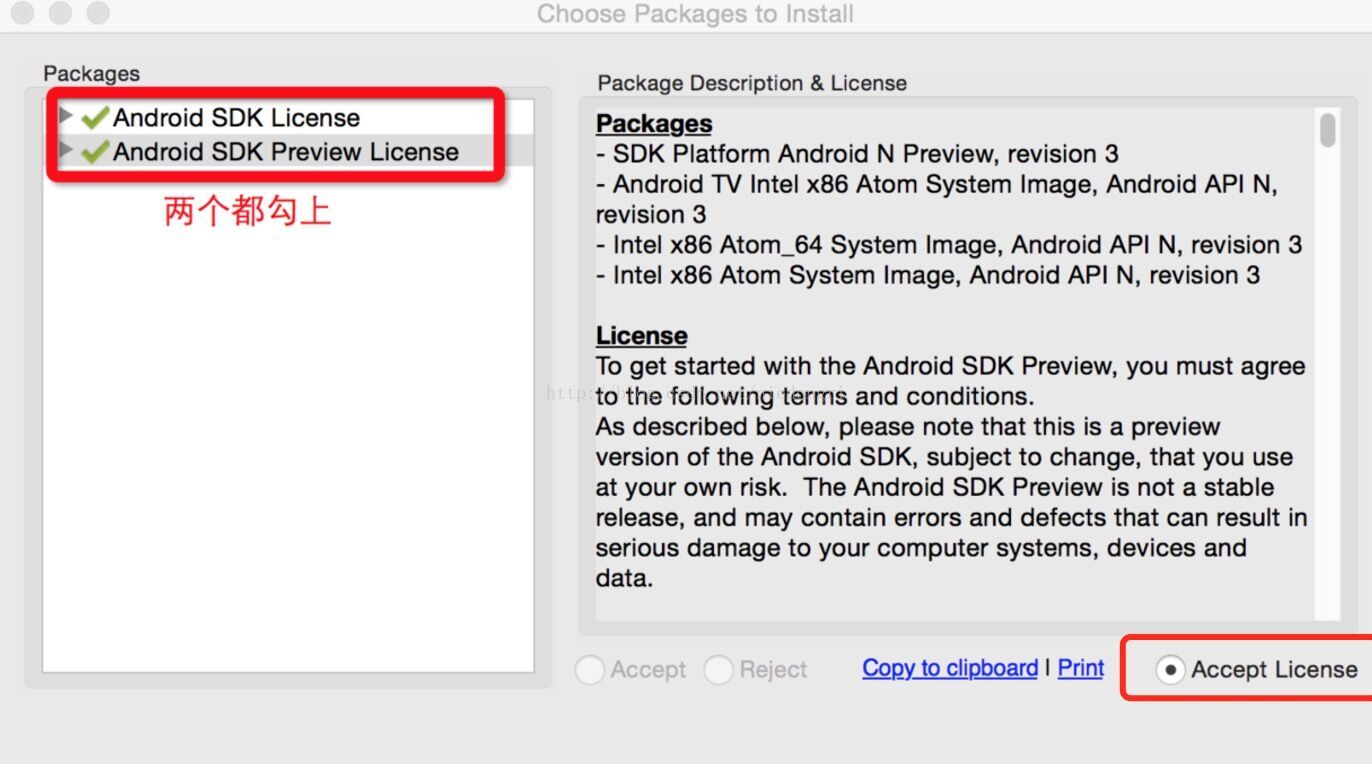
Task: Click the green checkmark beside Android SDK License
Action: [95, 118]
